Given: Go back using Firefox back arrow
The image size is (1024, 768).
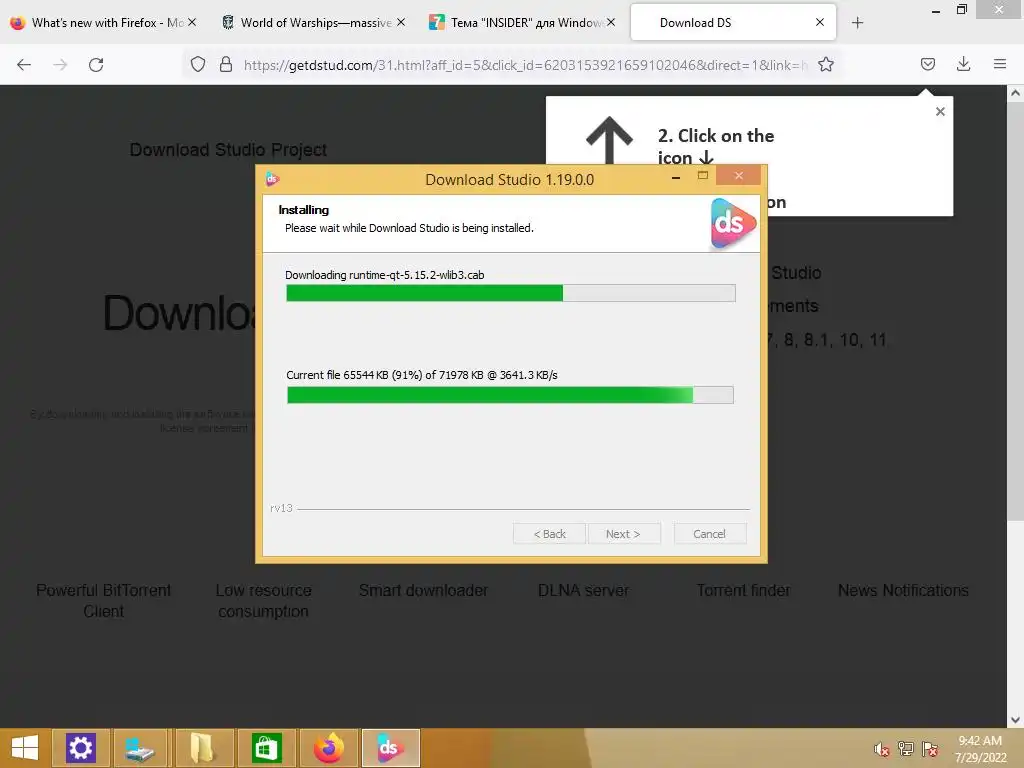Looking at the screenshot, I should [24, 65].
